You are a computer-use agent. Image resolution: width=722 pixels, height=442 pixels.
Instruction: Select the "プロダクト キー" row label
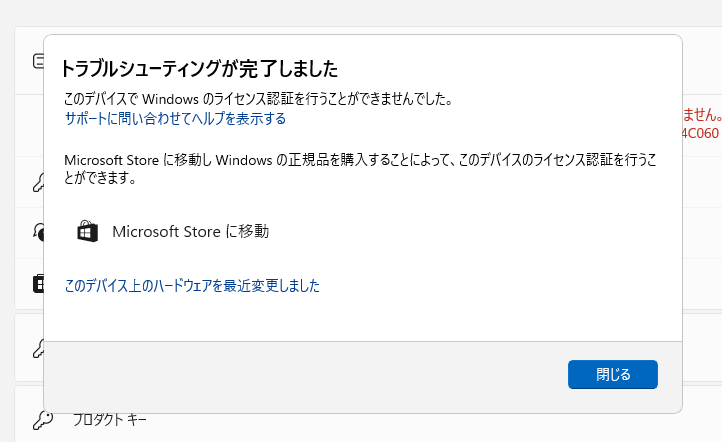point(109,419)
